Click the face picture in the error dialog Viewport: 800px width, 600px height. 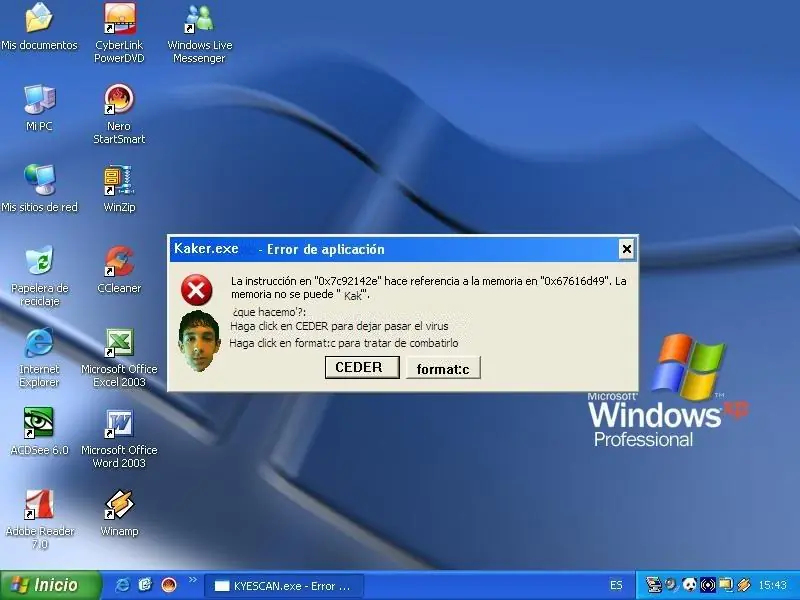tap(199, 340)
